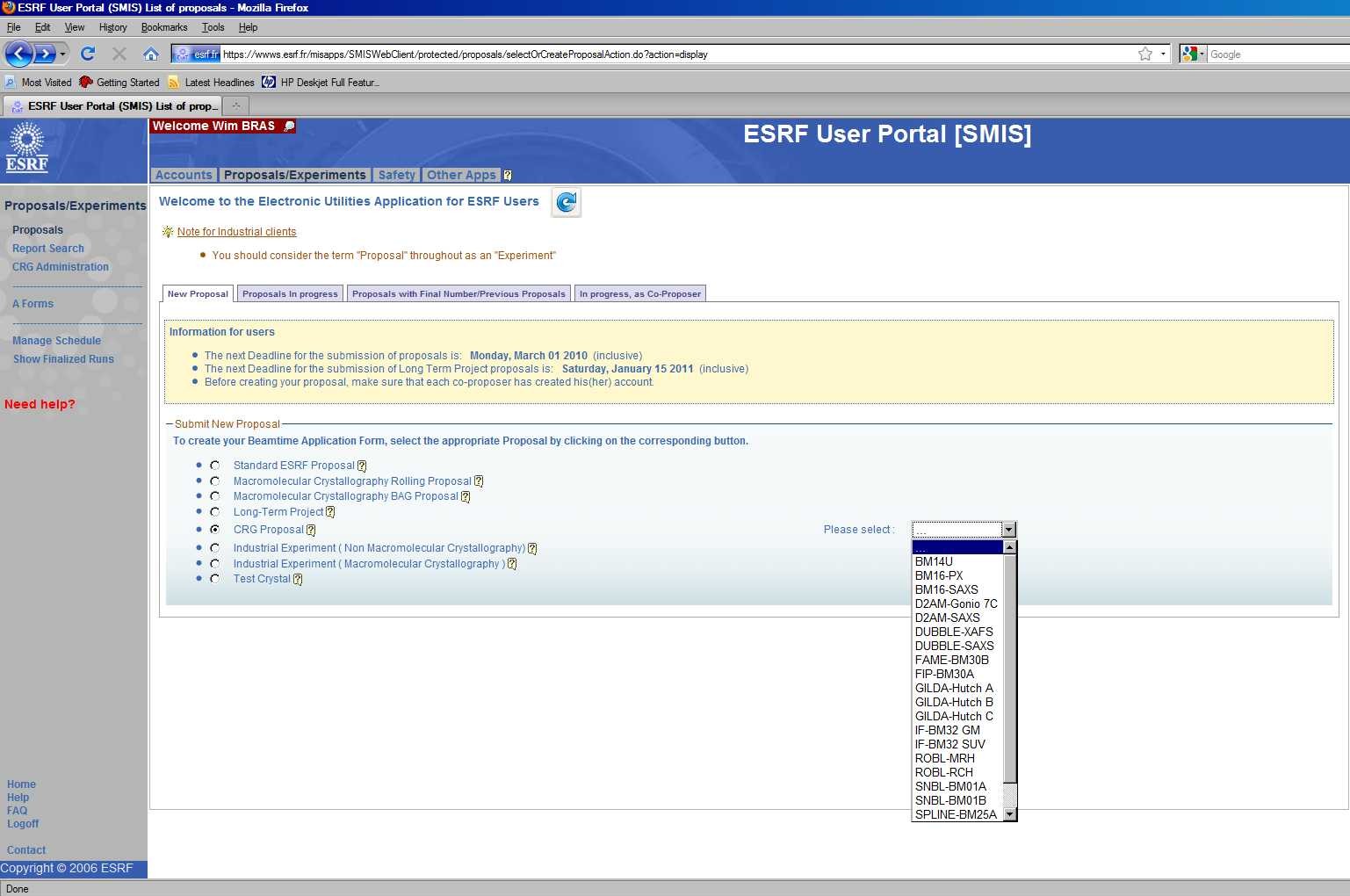Image resolution: width=1350 pixels, height=896 pixels.
Task: Pick SNBL-BM01A in the dropdown list
Action: coord(950,786)
